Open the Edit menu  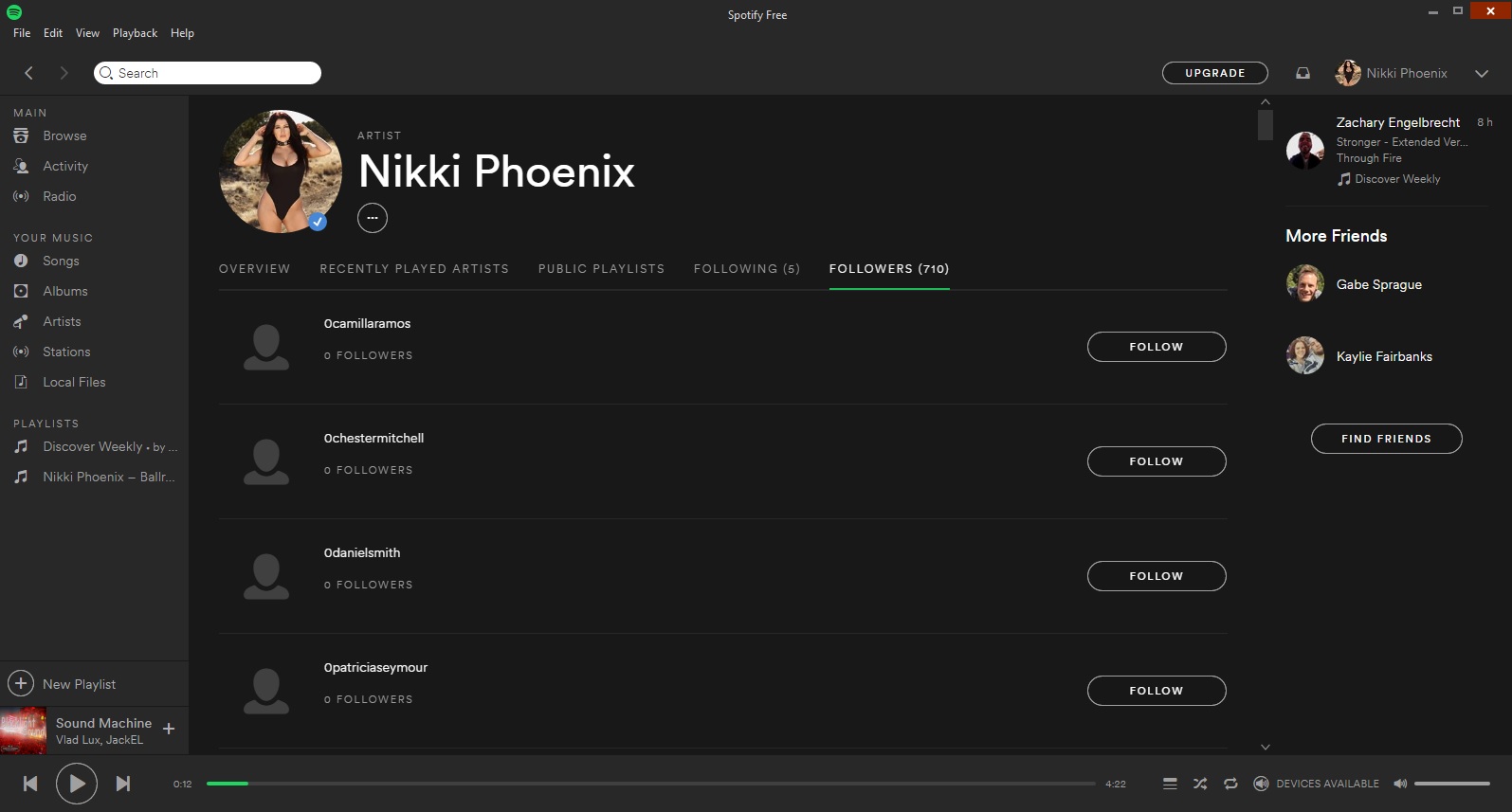[53, 33]
